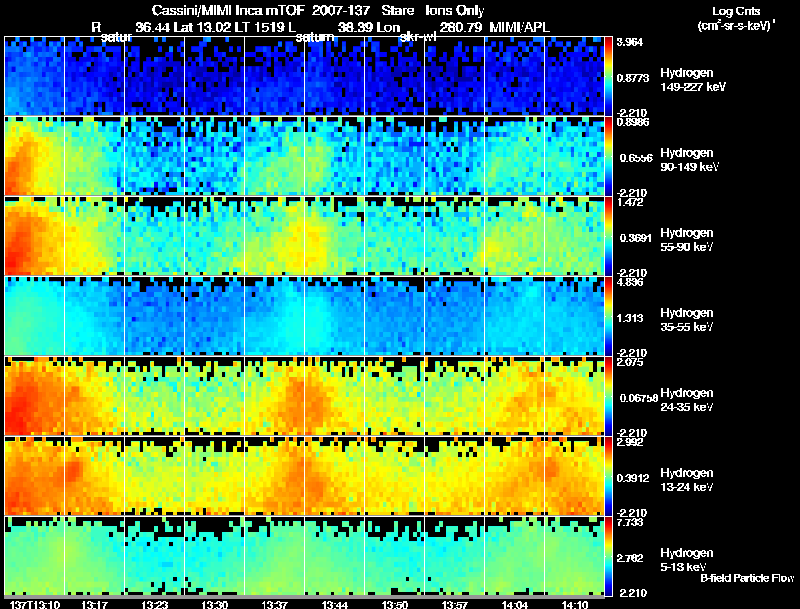Select the color bar beside Hydrogen 24-35 keV

coord(608,396)
